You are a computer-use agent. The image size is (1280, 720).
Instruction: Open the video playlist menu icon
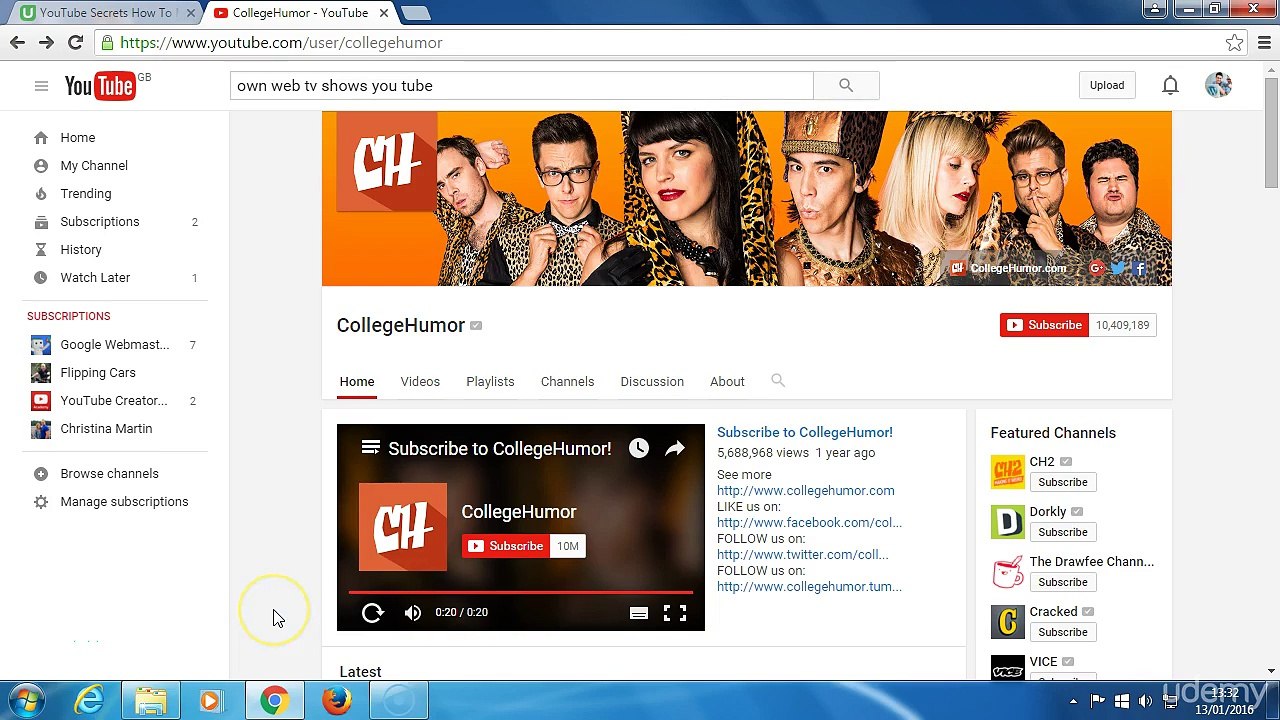coord(371,448)
